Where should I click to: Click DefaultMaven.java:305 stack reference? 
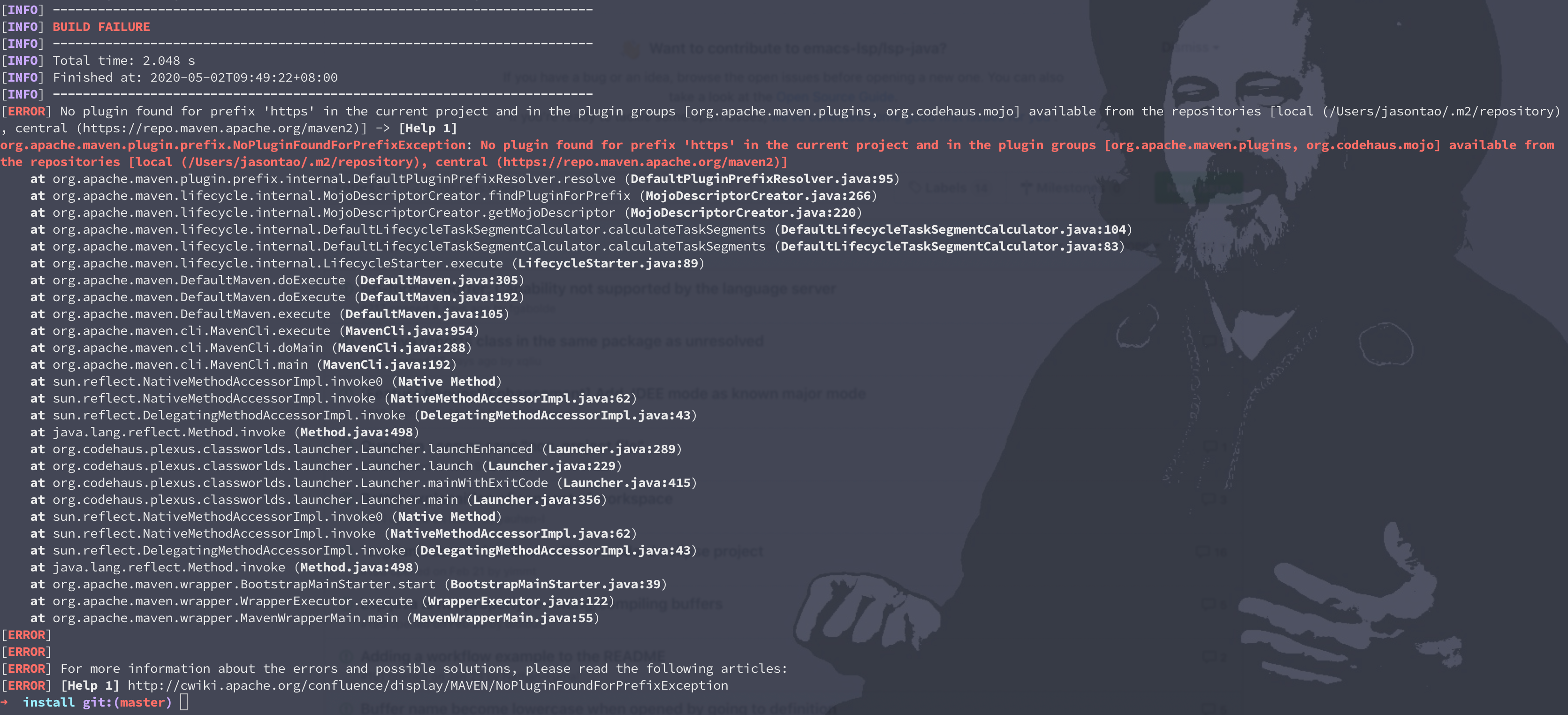[x=439, y=281]
